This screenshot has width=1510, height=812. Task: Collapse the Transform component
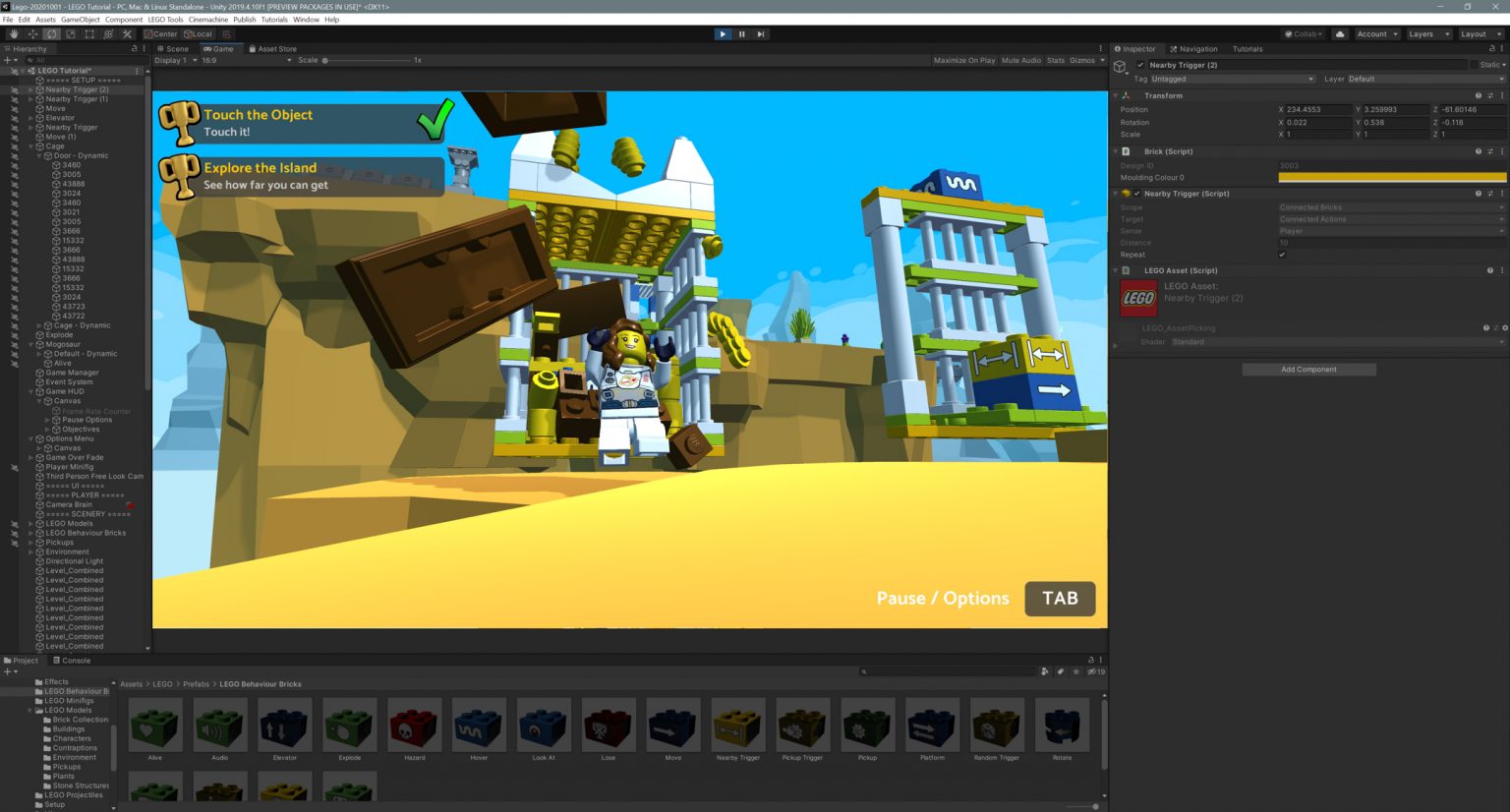[1115, 95]
